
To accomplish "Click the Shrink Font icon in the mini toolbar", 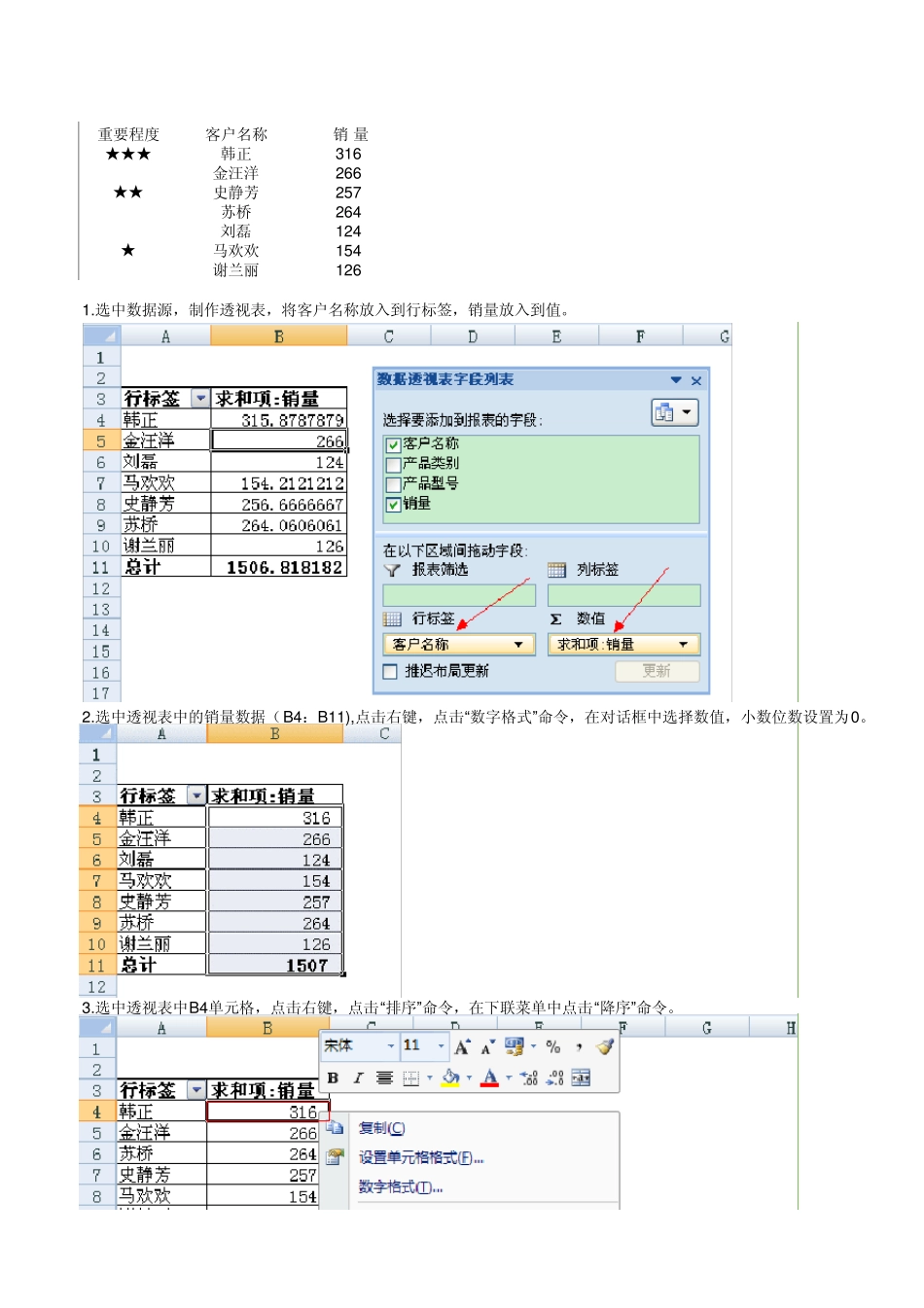I will pos(486,1046).
